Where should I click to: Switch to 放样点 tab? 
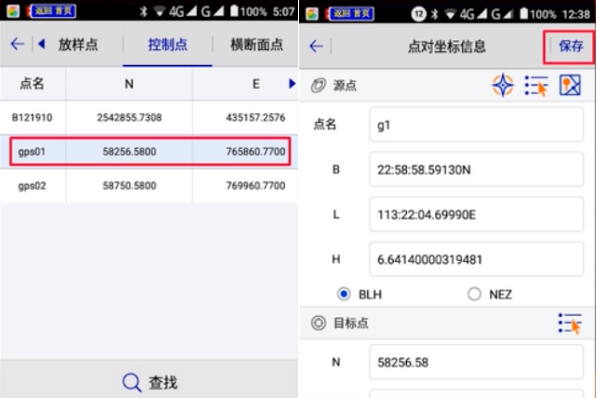click(x=78, y=45)
